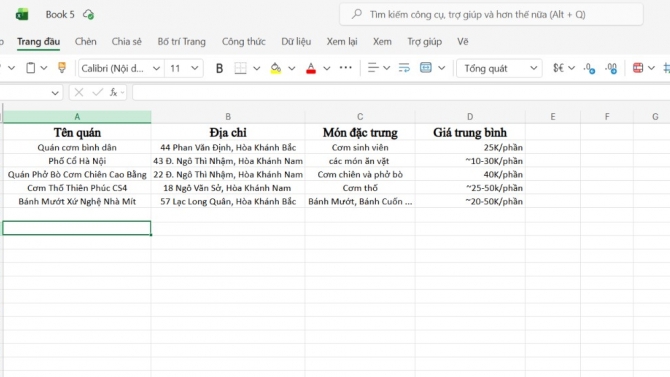Select column C header

[x=360, y=117]
